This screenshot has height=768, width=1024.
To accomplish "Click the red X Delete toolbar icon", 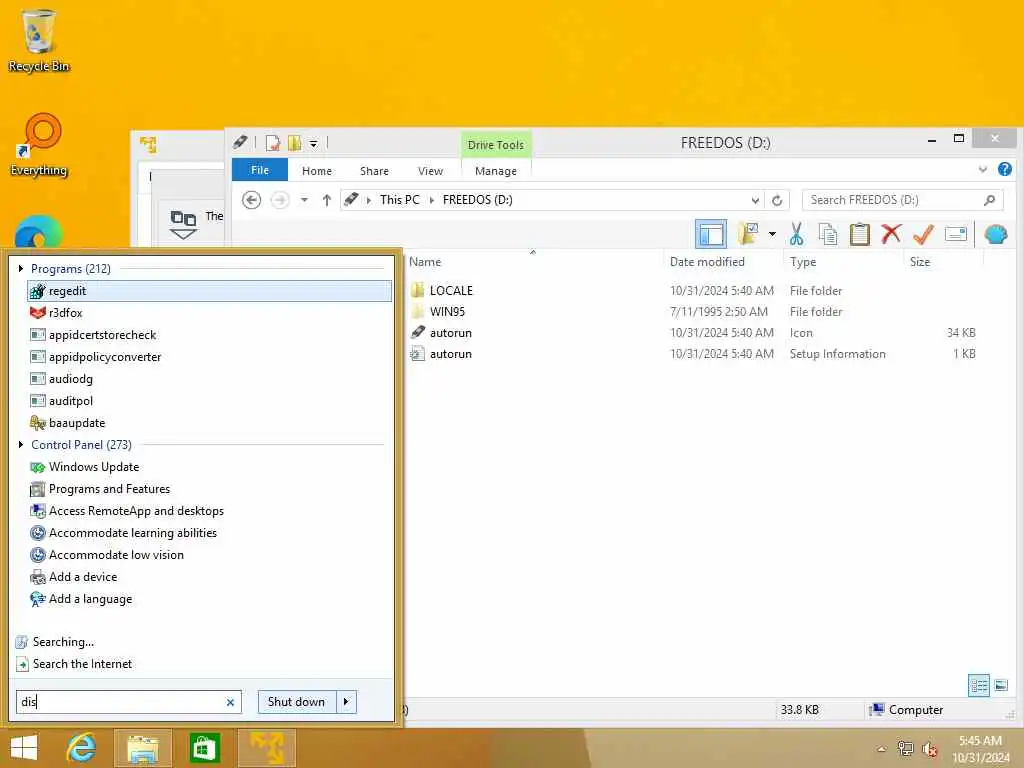I will pyautogui.click(x=891, y=233).
